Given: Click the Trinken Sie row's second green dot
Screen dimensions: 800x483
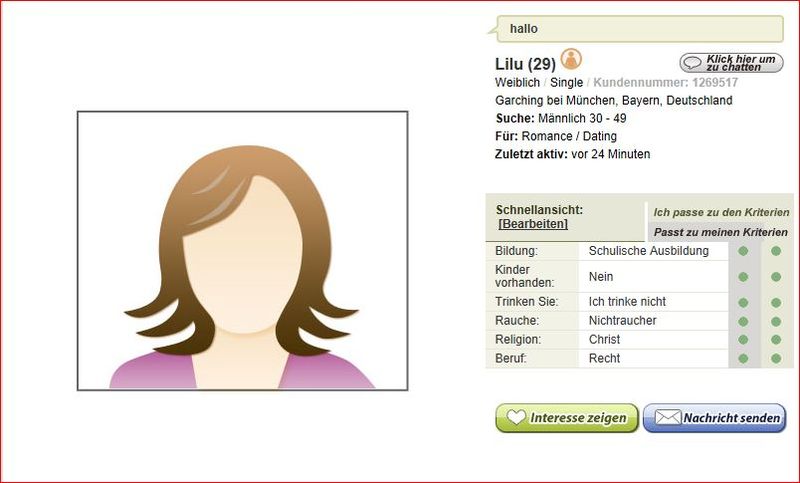Looking at the screenshot, I should 776,302.
